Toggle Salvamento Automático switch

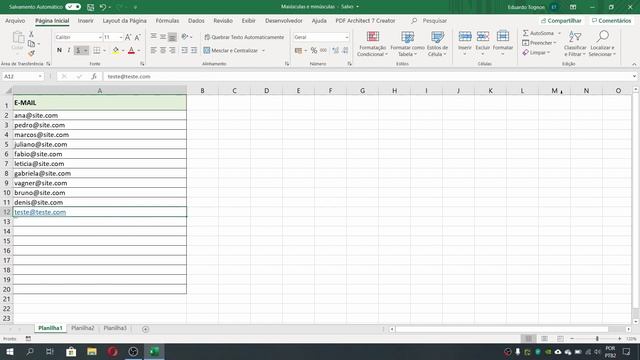point(73,7)
